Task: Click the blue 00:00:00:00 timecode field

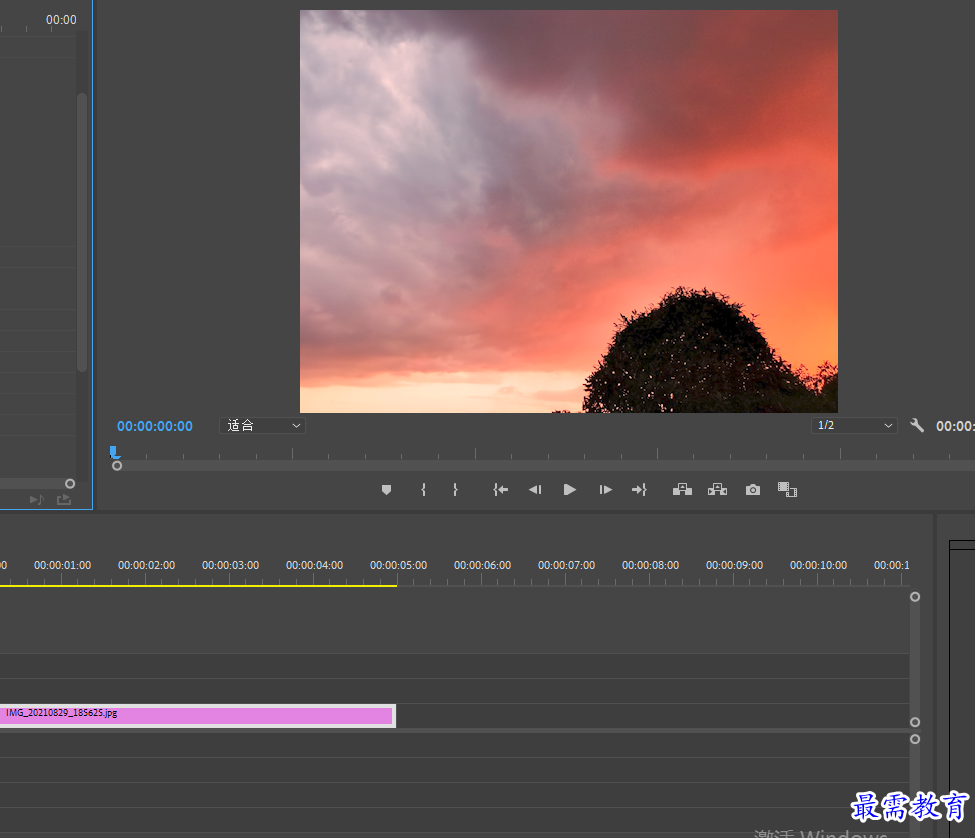Action: pos(155,426)
